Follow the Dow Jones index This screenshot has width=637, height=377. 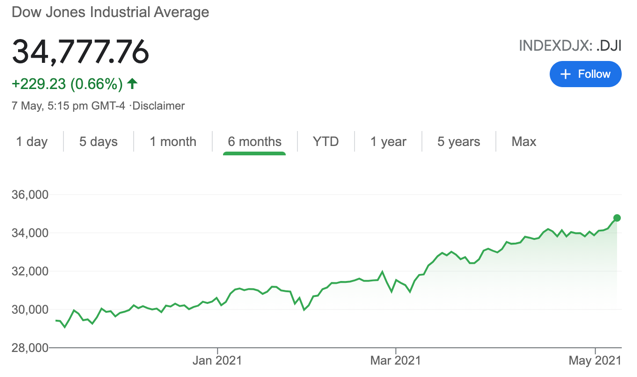[585, 74]
